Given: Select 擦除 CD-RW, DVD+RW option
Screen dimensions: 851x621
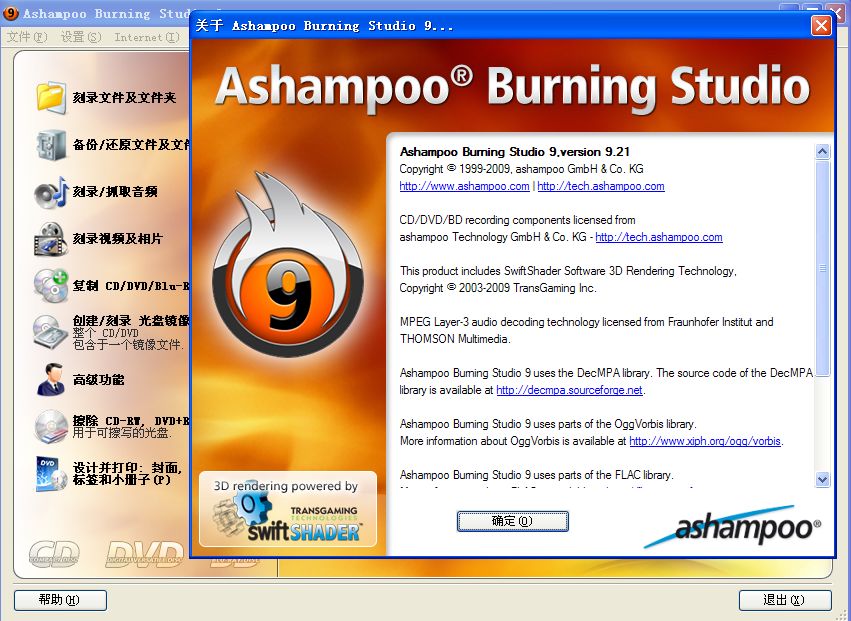Looking at the screenshot, I should [x=131, y=421].
